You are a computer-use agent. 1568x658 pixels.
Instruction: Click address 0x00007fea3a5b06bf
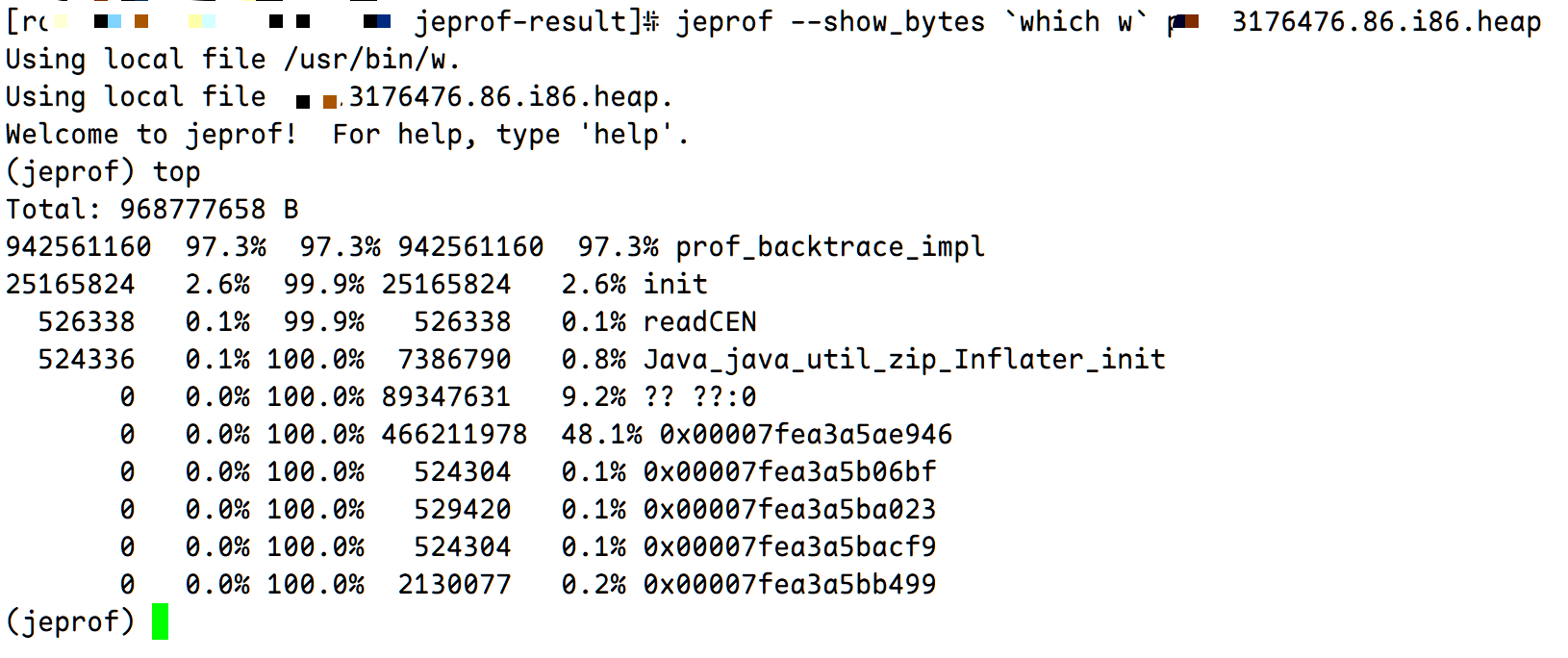(790, 471)
